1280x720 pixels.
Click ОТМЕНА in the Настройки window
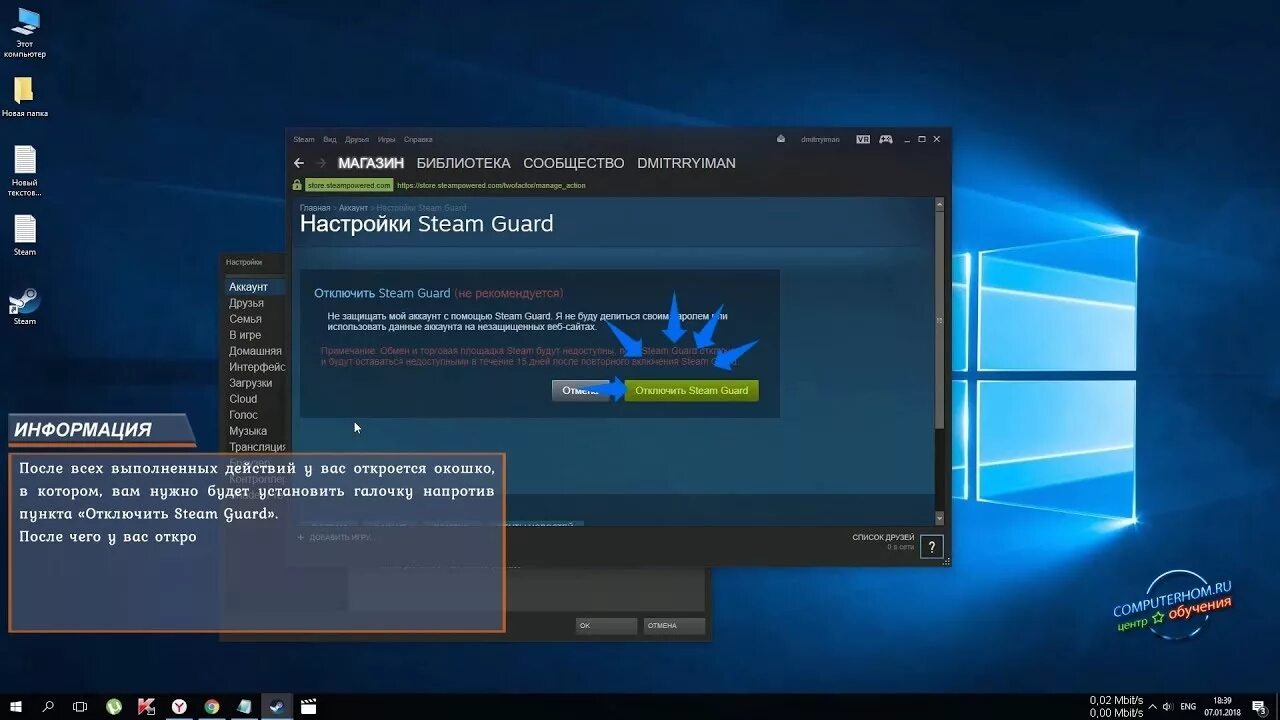[x=674, y=625]
